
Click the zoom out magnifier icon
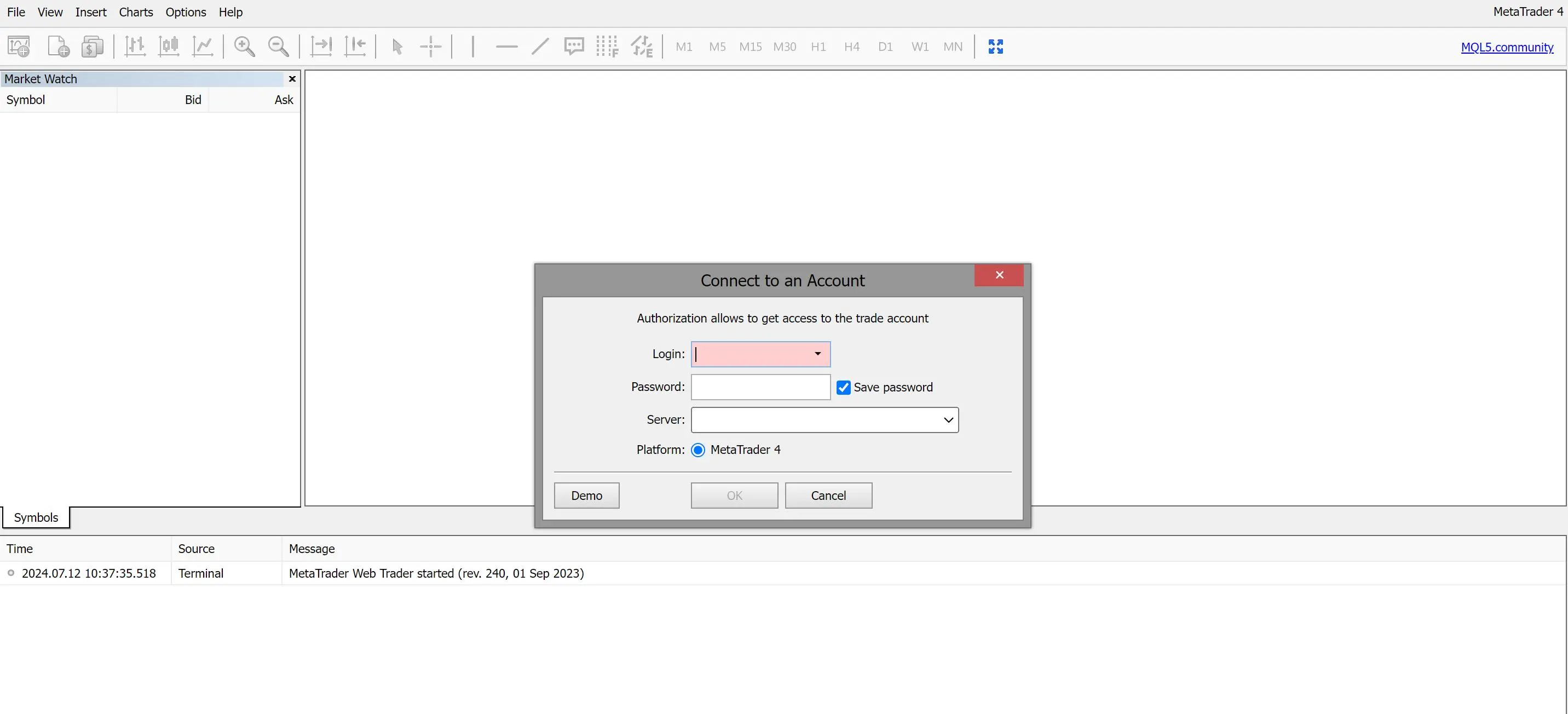coord(279,47)
